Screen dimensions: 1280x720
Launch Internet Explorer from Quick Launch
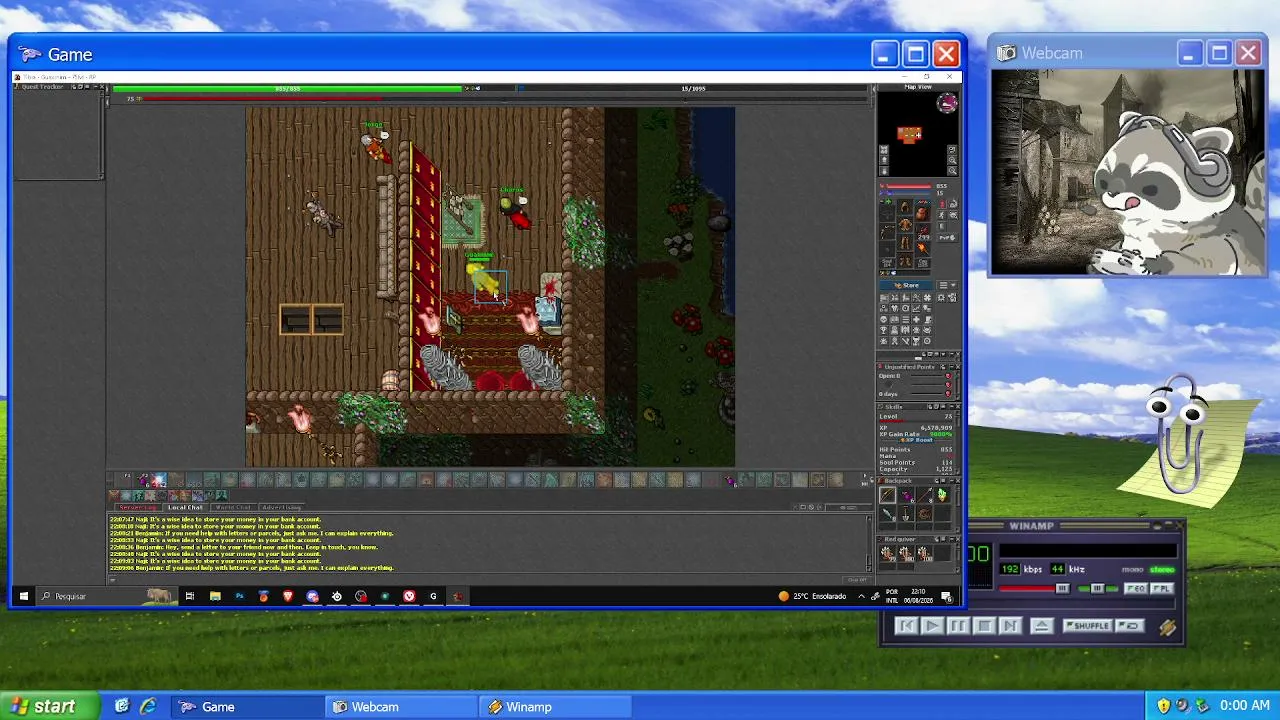coord(148,706)
